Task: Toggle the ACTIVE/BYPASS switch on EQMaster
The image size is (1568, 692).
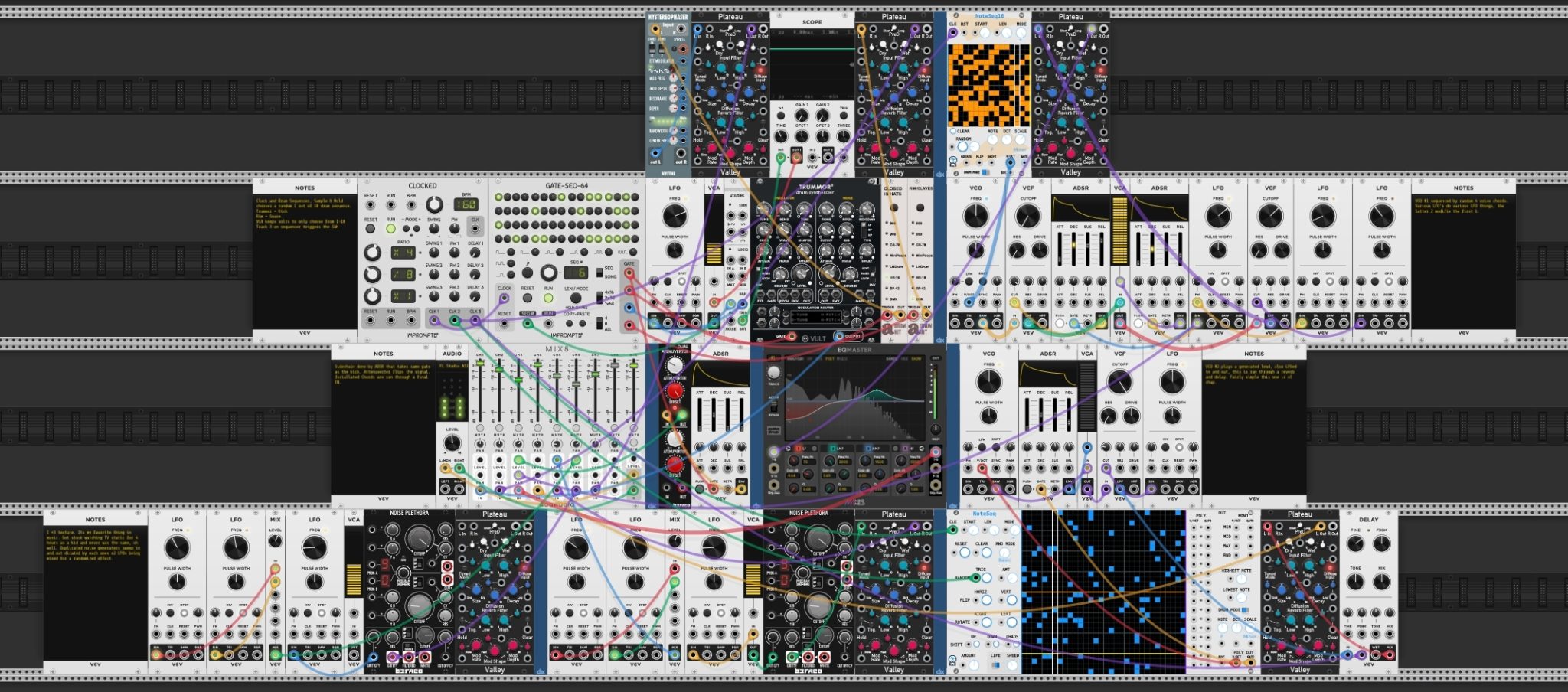Action: tap(774, 406)
